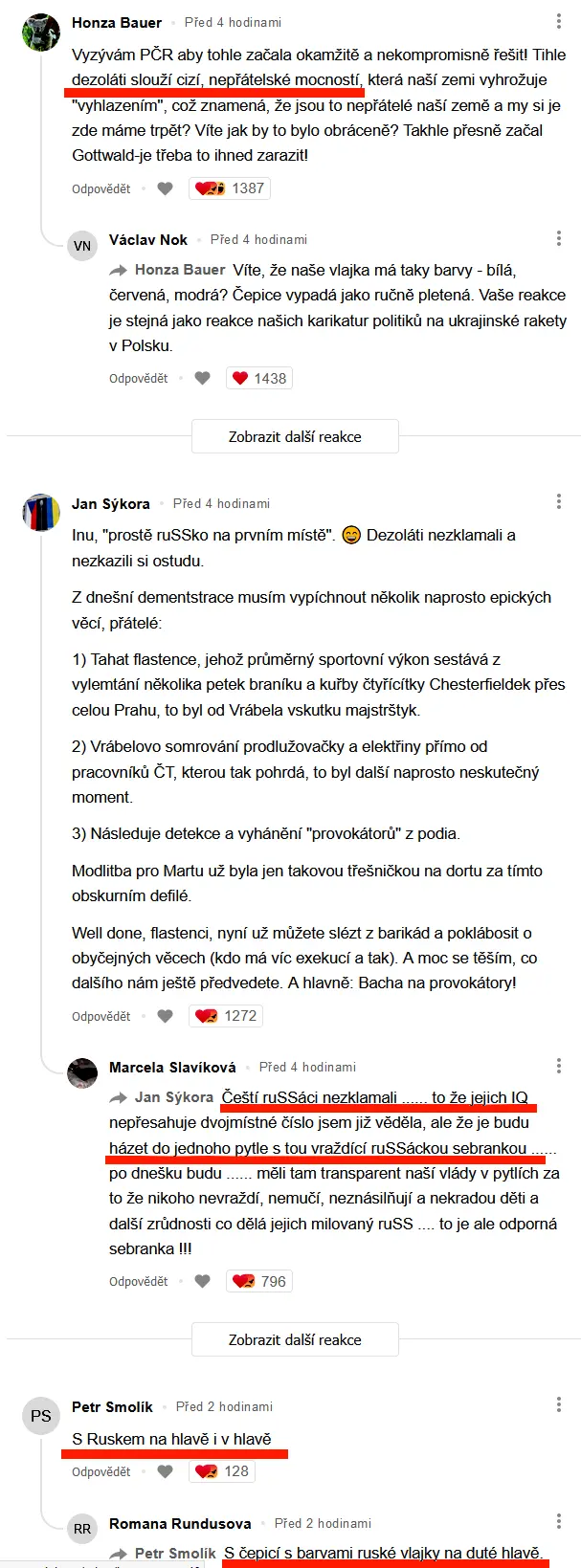Click the reaction badge showing 796
The width and height of the screenshot is (581, 1568).
(258, 1280)
